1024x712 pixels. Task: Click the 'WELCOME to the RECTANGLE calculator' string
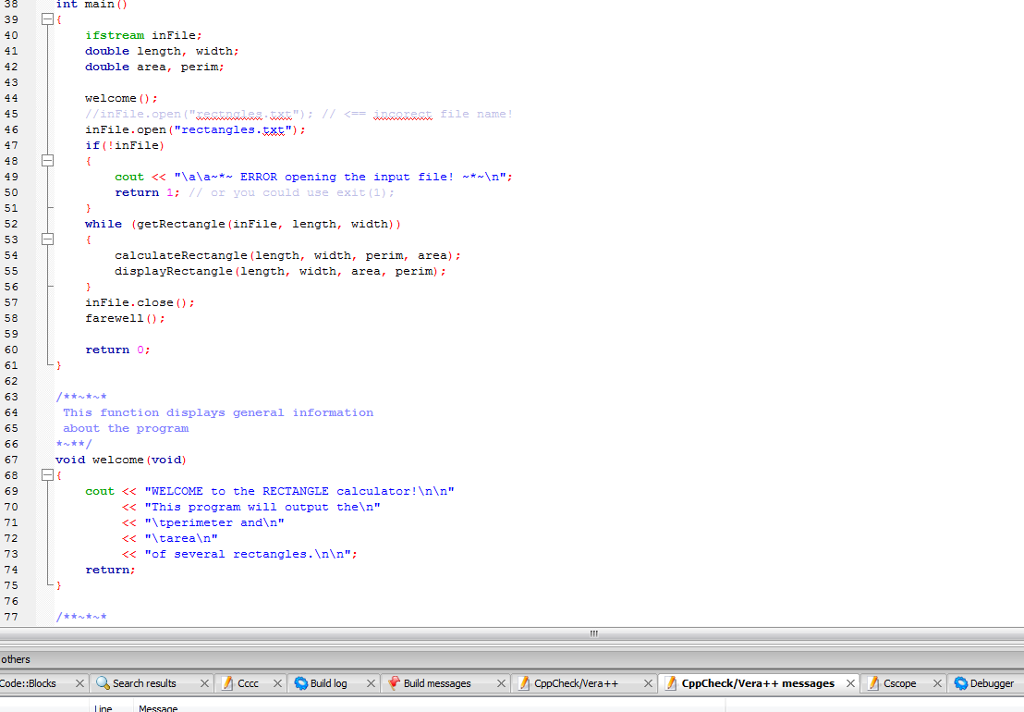coord(299,491)
